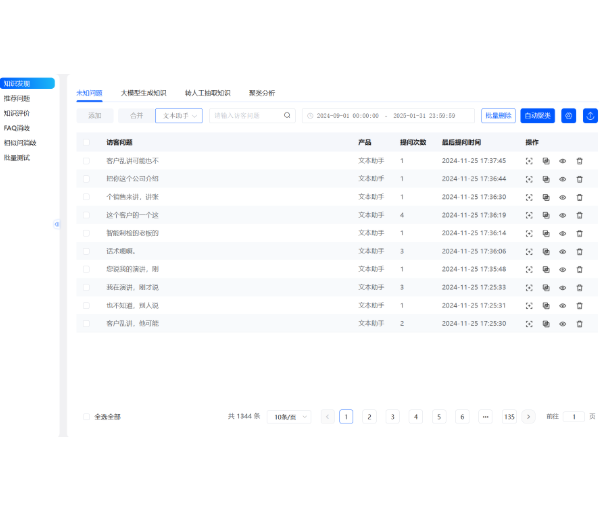Click the ellipsis to jump more pages
Viewport: 600px width, 510px height.
[x=485, y=416]
